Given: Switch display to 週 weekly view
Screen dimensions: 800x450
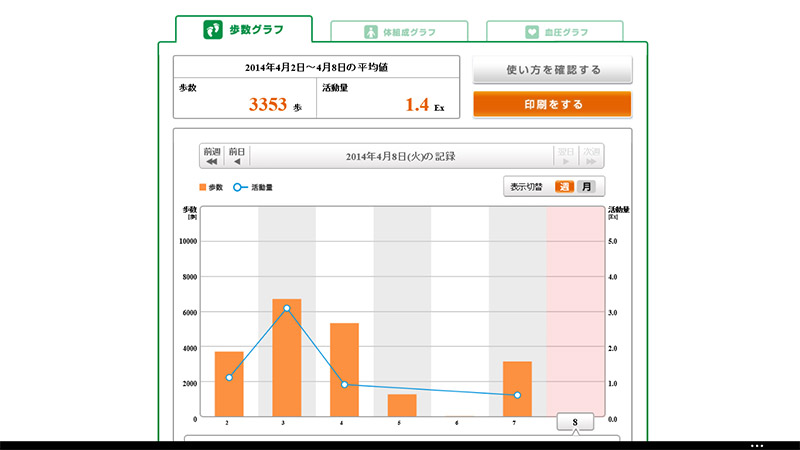Looking at the screenshot, I should (x=565, y=187).
